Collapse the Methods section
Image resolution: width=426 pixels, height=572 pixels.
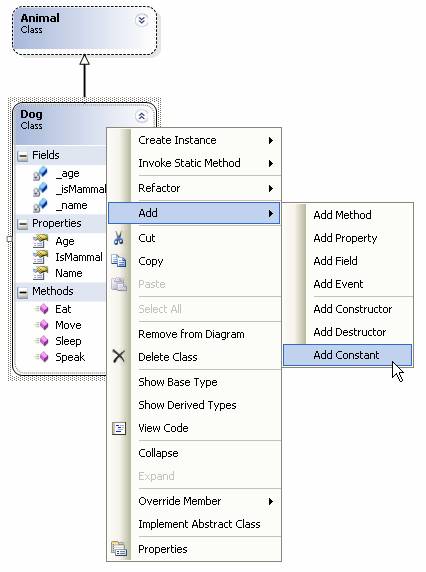[23, 292]
